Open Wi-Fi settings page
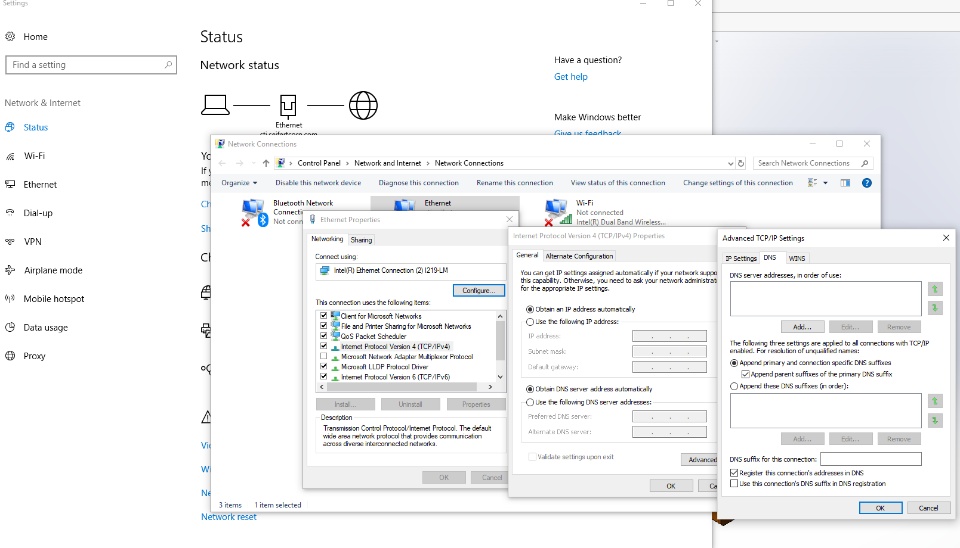 [34, 156]
